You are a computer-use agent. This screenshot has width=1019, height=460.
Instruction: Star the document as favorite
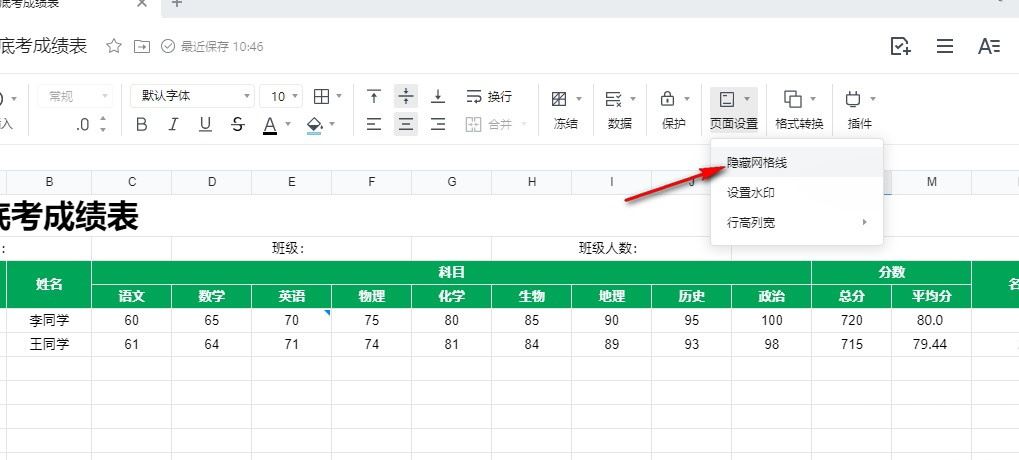(114, 46)
